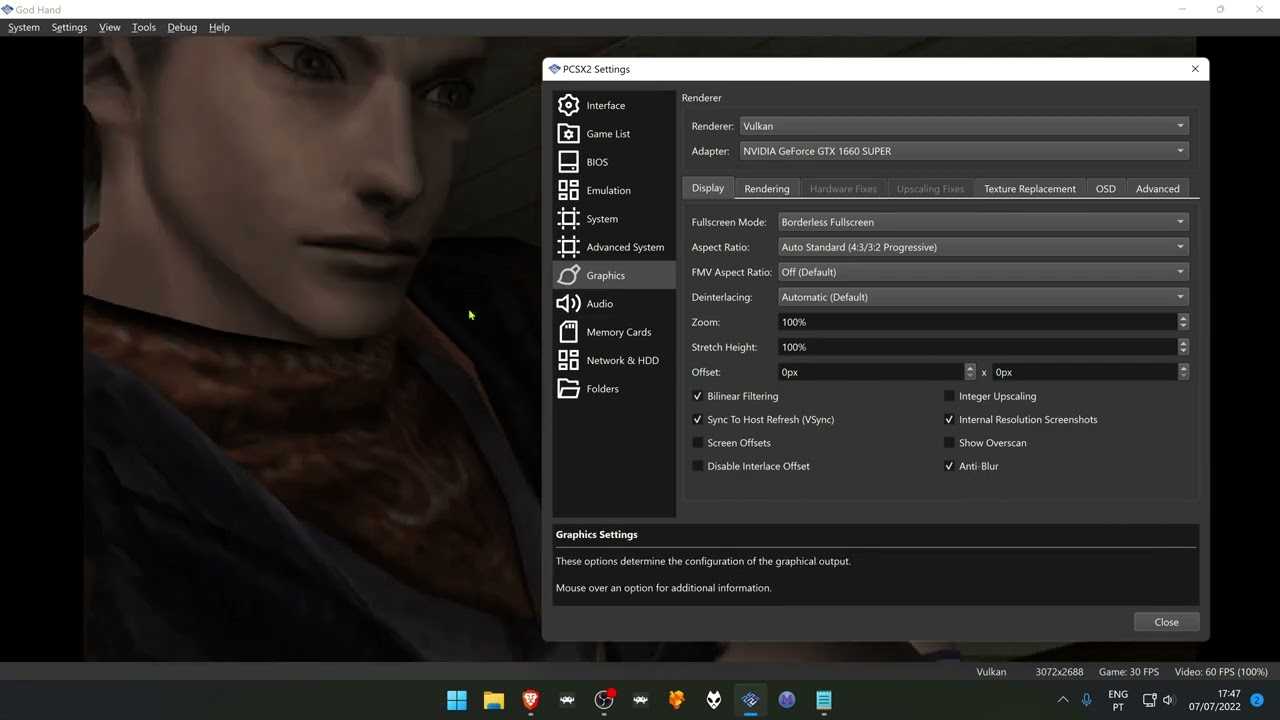Screen dimensions: 1280x720
Task: Click the Stretch Height spinner arrows
Action: [1183, 347]
